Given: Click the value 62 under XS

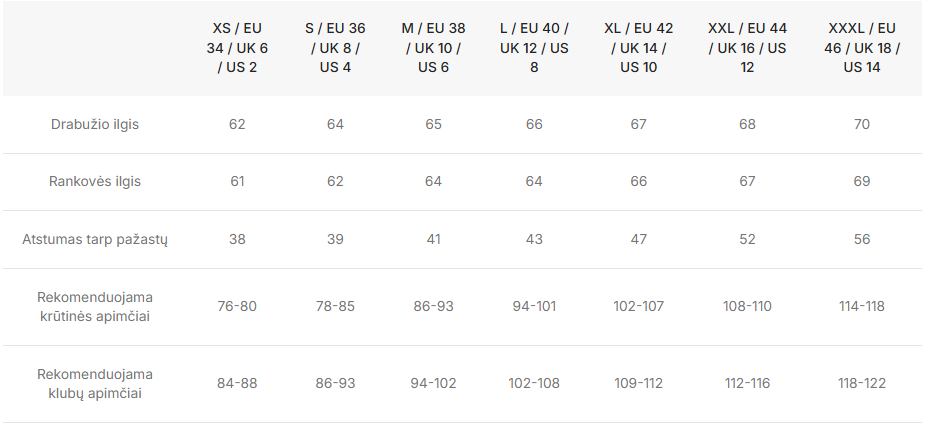Looking at the screenshot, I should tap(237, 124).
